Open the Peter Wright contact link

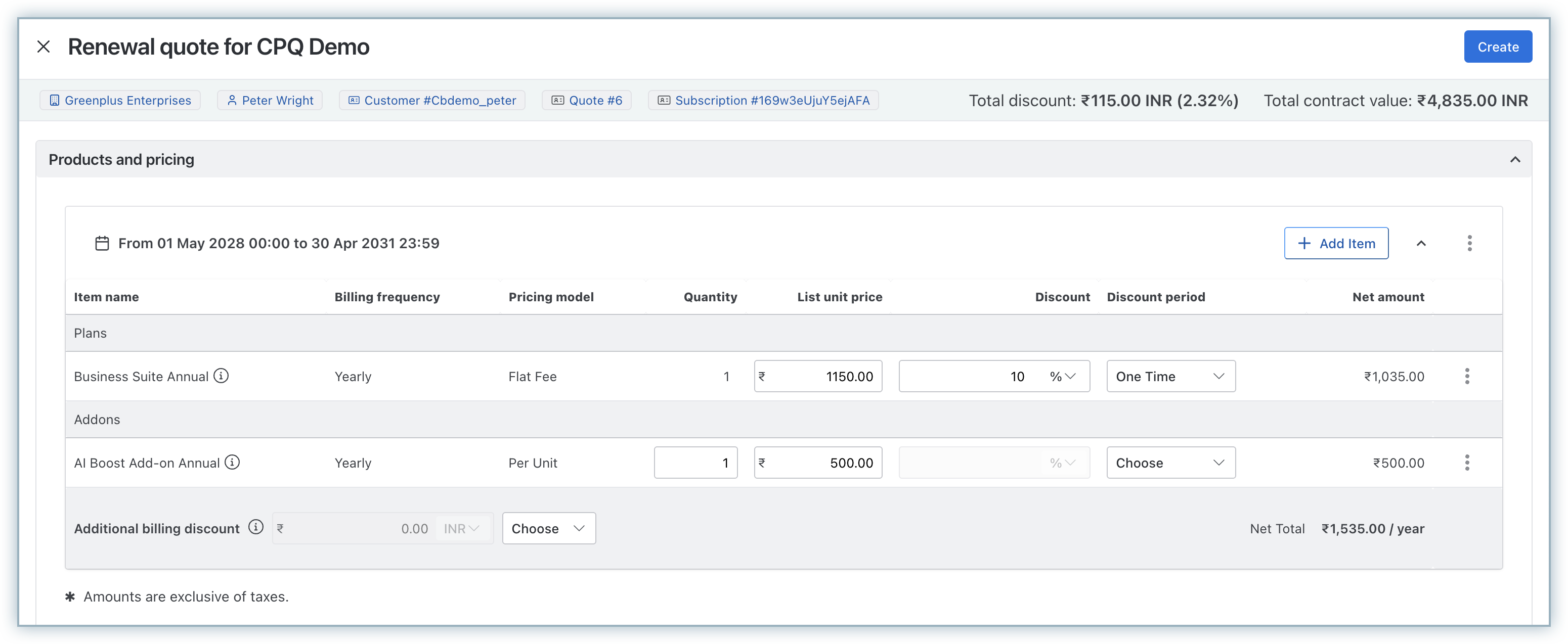(270, 100)
